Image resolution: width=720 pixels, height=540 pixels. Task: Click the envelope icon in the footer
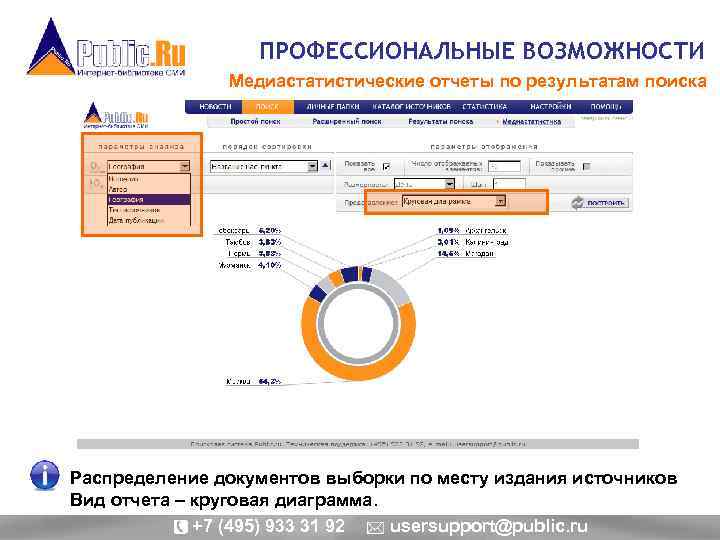click(x=375, y=528)
